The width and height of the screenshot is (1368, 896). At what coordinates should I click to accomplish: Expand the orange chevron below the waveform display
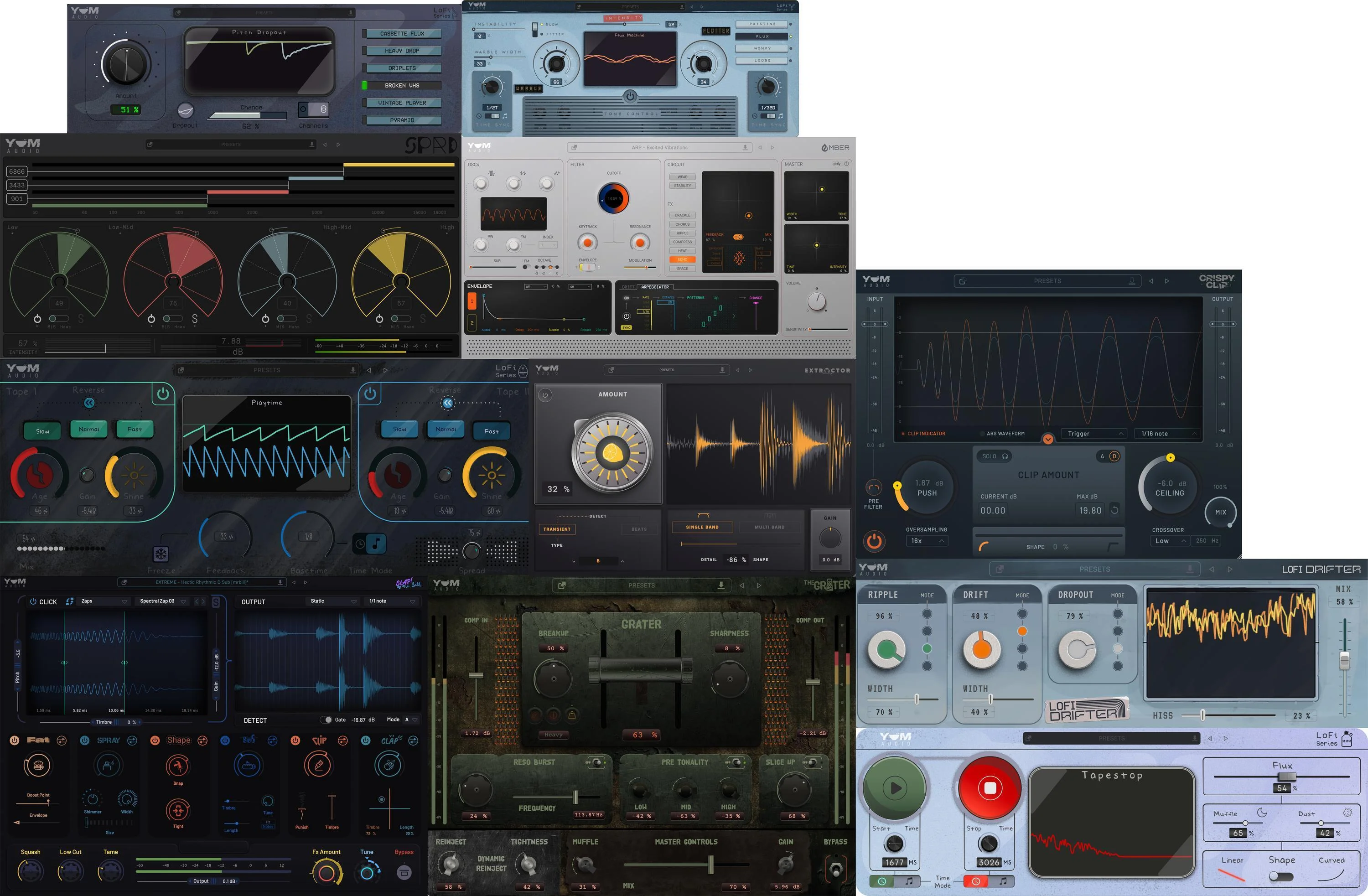click(1048, 439)
